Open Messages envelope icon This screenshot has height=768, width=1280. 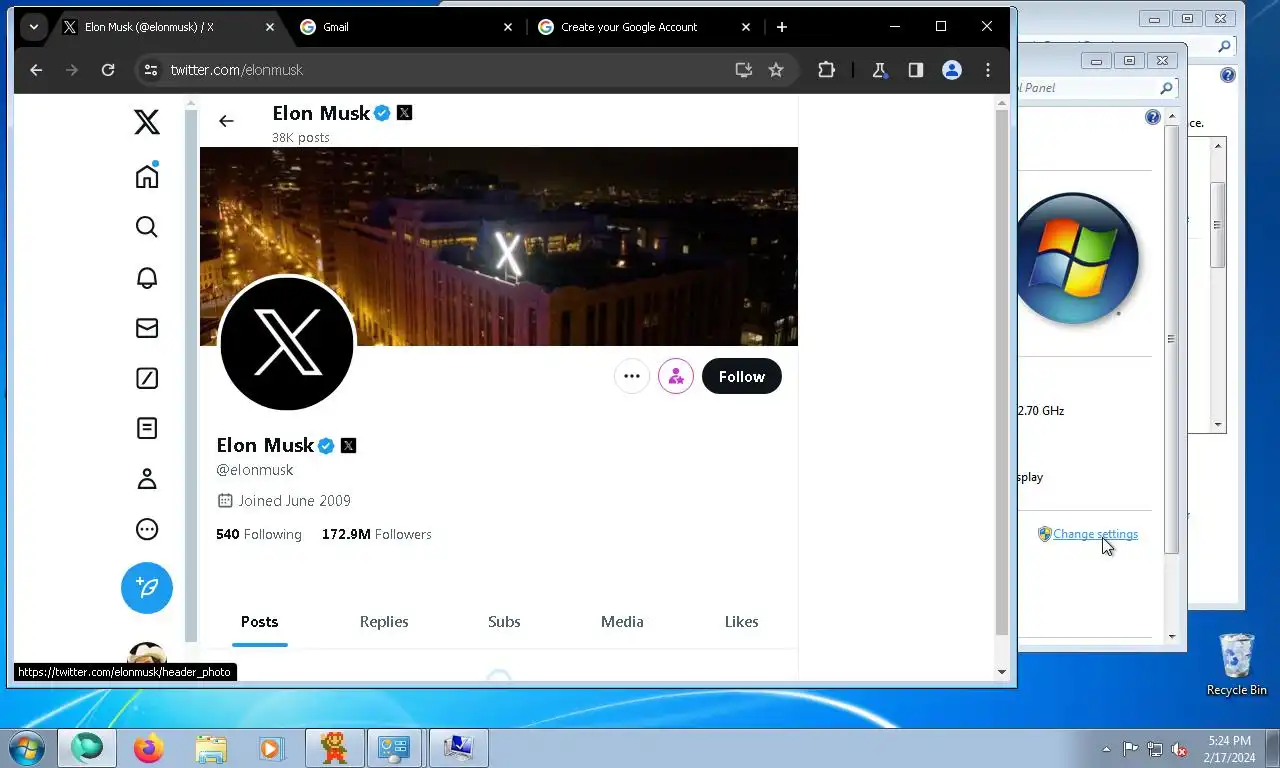tap(147, 328)
